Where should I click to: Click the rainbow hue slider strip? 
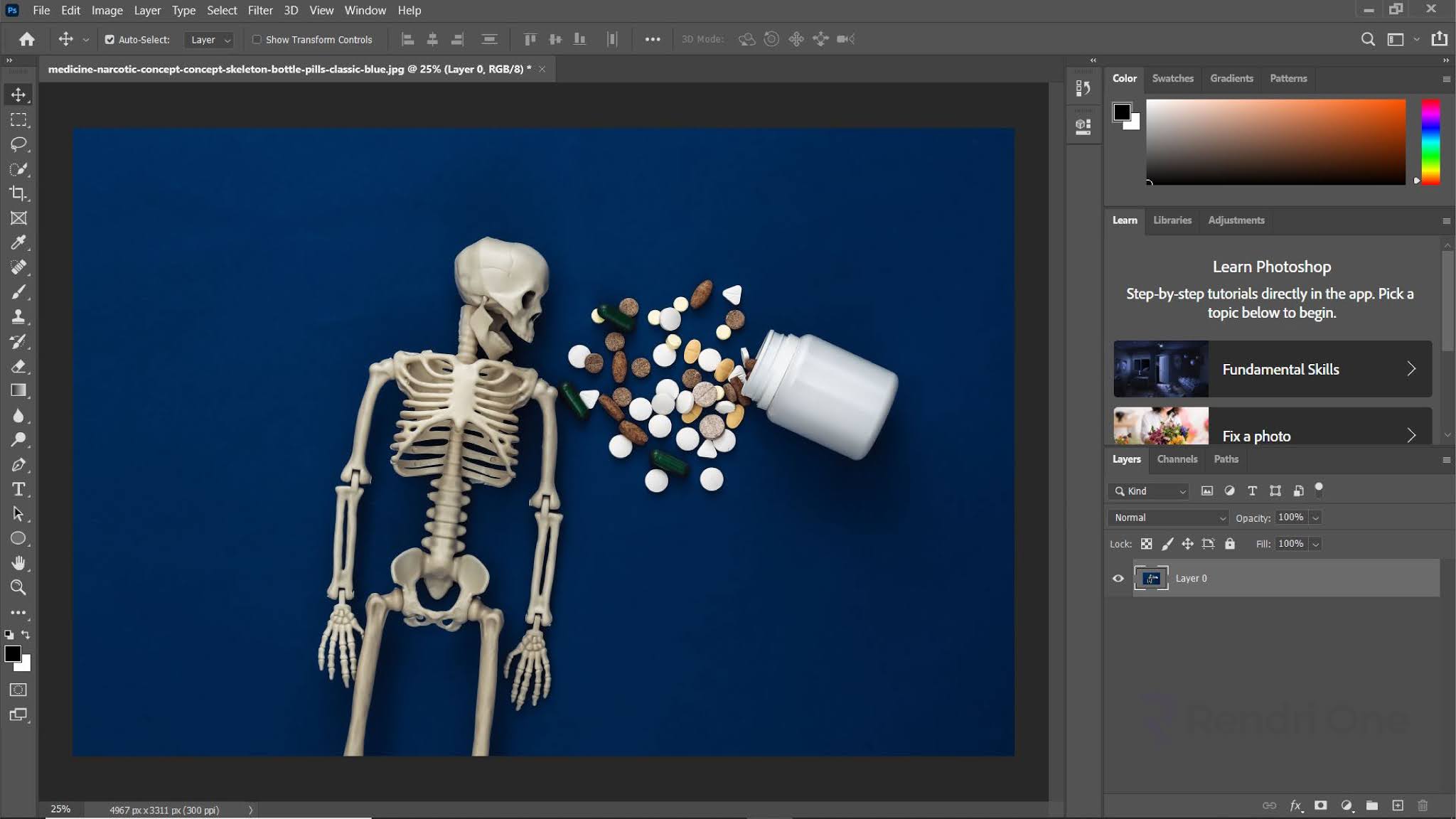(1430, 142)
